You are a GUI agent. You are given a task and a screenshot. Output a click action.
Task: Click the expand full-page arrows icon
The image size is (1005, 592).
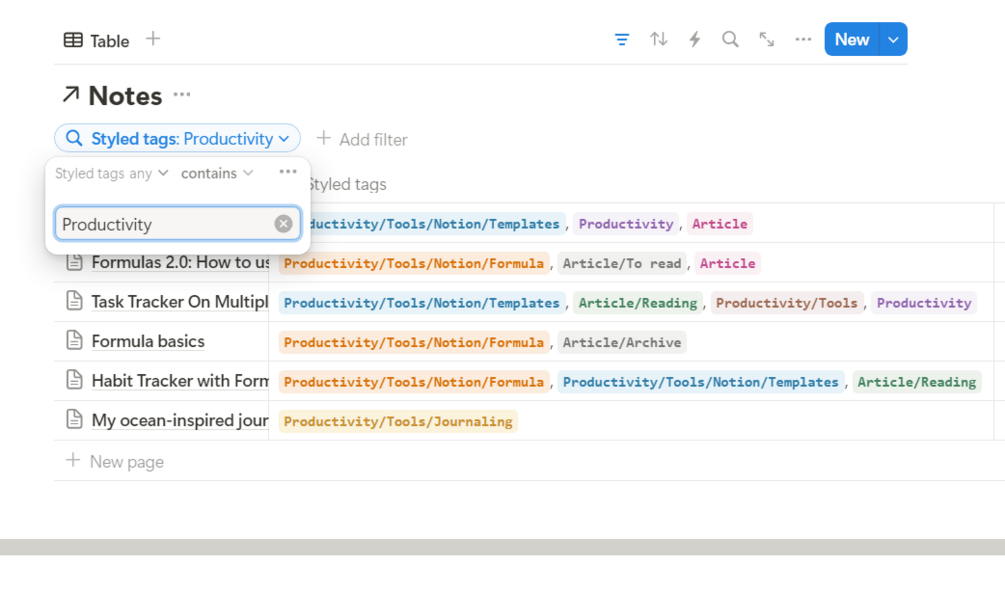click(766, 40)
